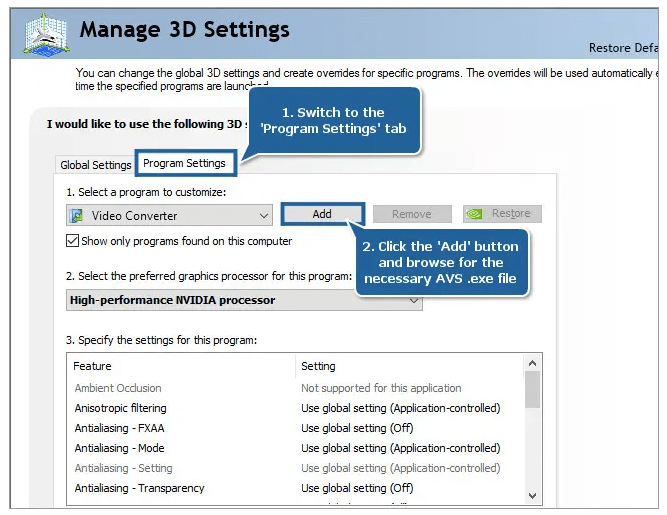
Task: Click the Remove button
Action: point(412,214)
